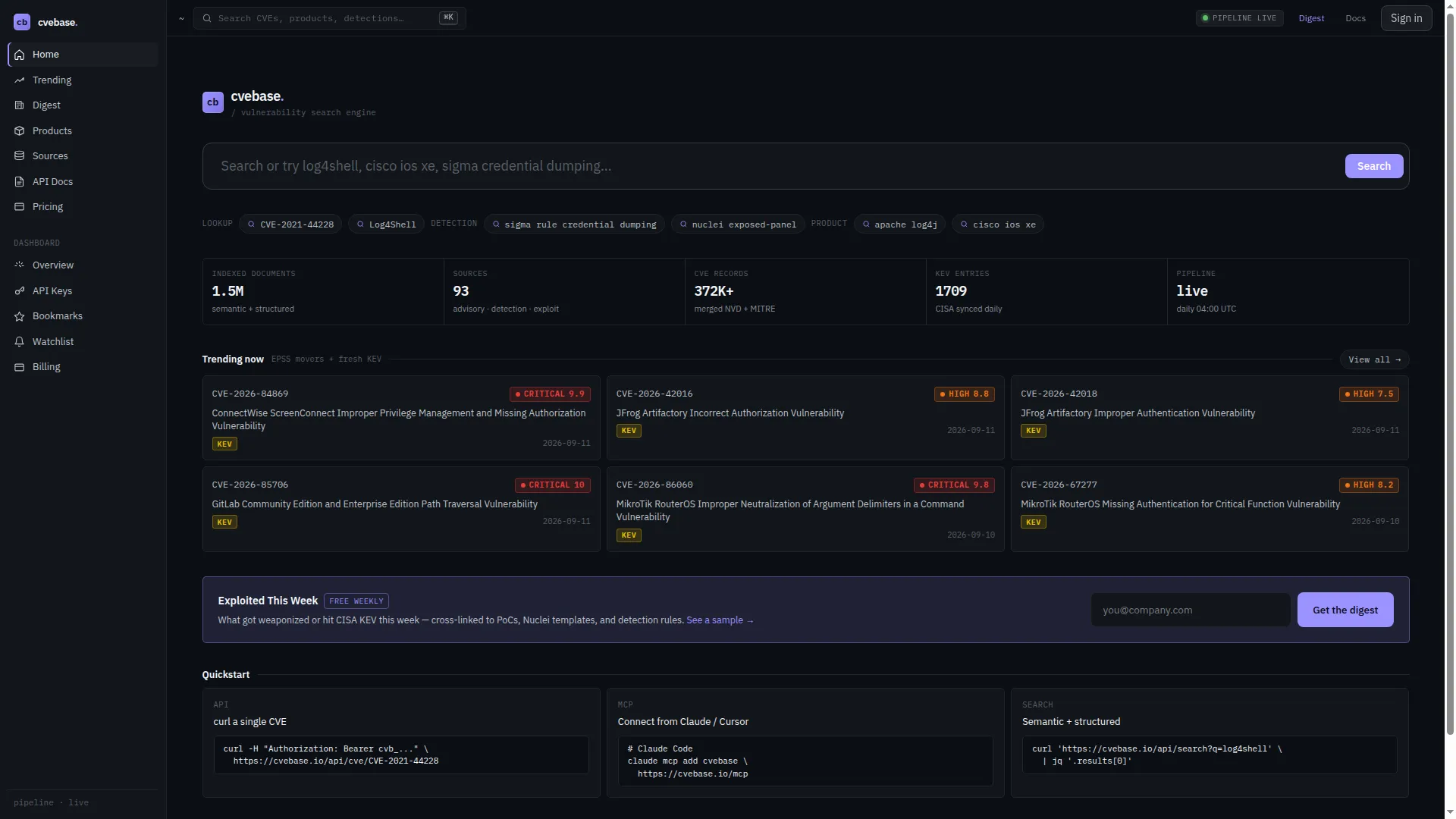Click the Home house icon
Viewport: 1456px width, 819px height.
20,55
